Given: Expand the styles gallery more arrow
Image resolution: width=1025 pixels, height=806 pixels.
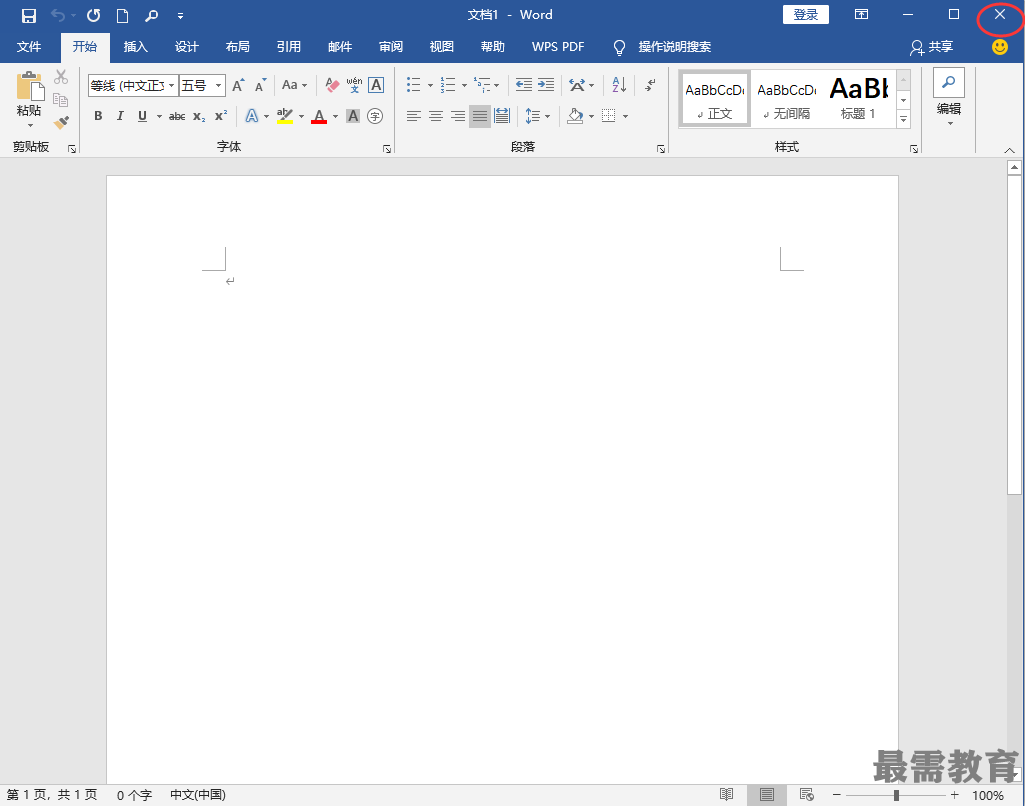Looking at the screenshot, I should [903, 120].
